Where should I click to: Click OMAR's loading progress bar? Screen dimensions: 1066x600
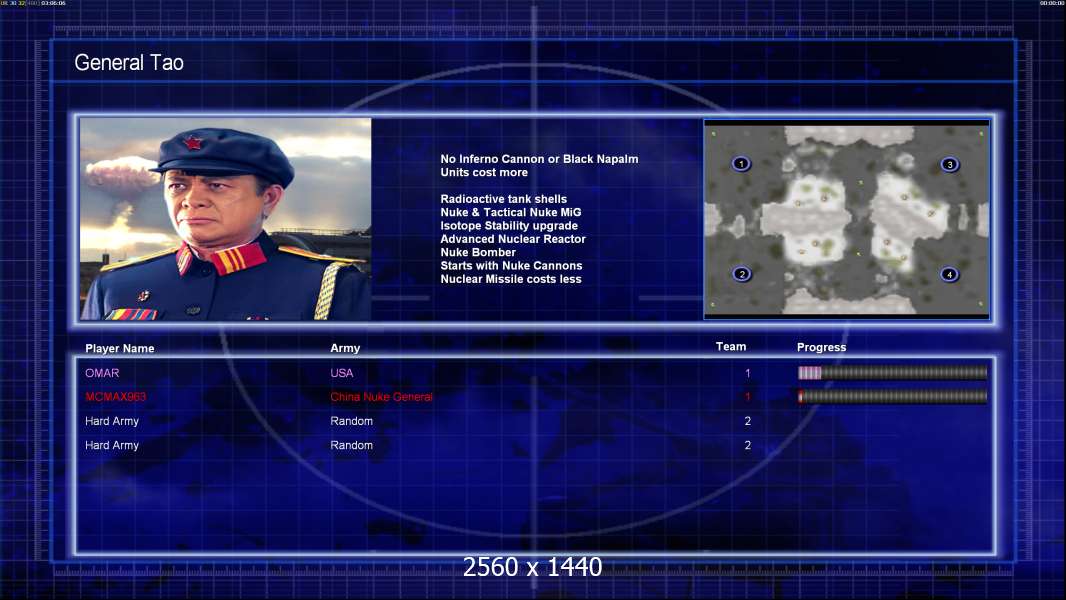892,372
